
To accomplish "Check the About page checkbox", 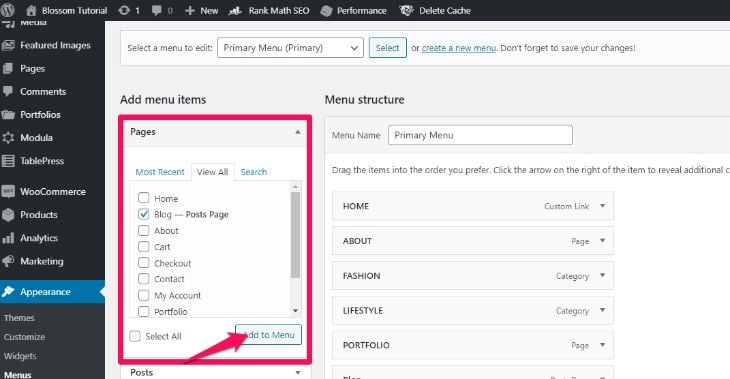I will tap(143, 230).
